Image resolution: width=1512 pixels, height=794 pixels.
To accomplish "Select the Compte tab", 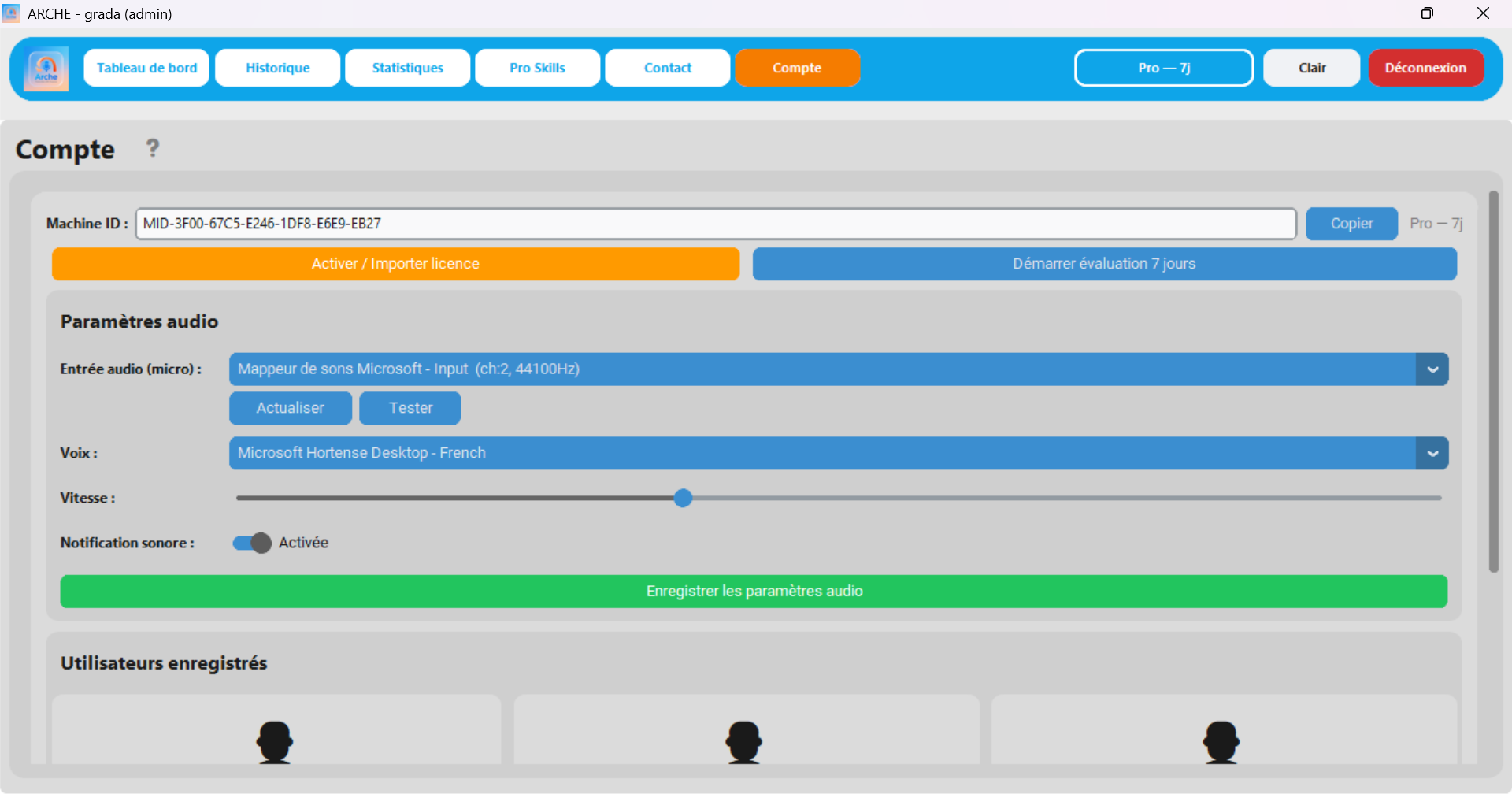I will (798, 68).
